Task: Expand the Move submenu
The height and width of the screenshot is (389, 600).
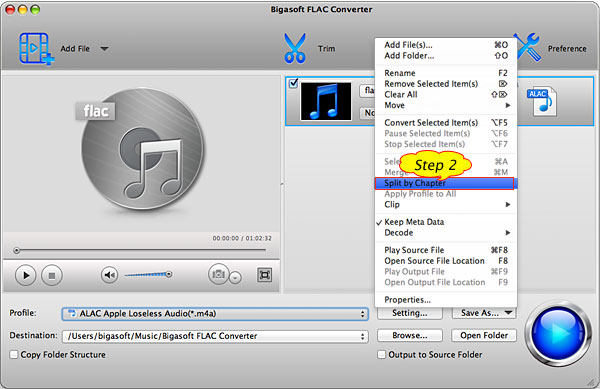Action: pyautogui.click(x=446, y=105)
